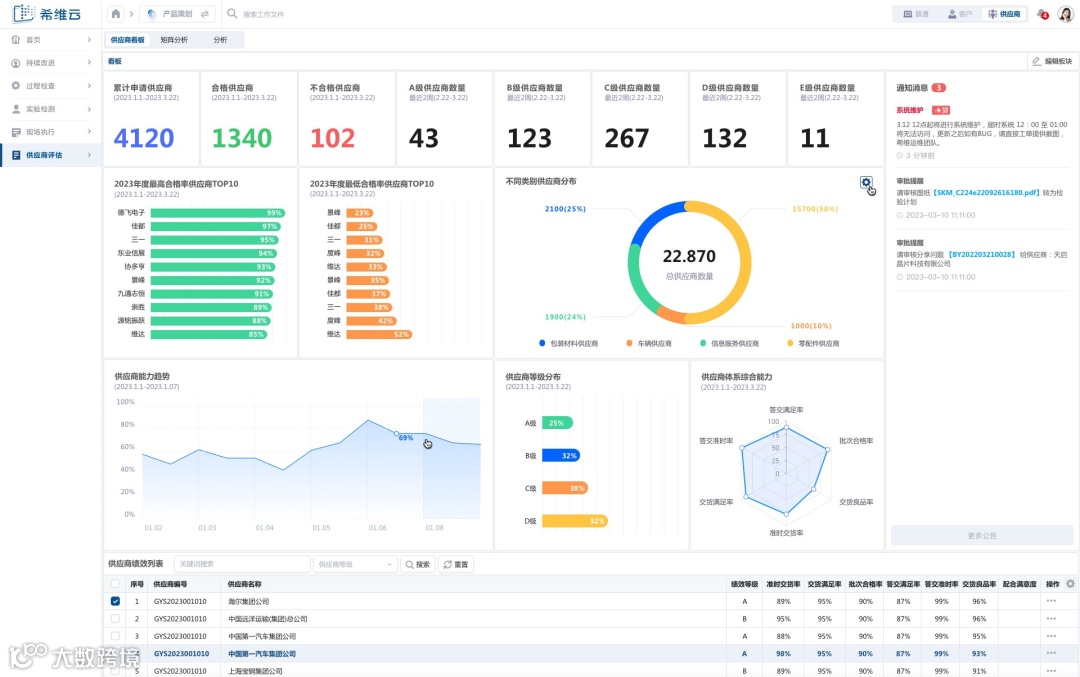Click the home icon in the breadcrumb bar
Screen dimensions: 1080x677
pos(116,14)
